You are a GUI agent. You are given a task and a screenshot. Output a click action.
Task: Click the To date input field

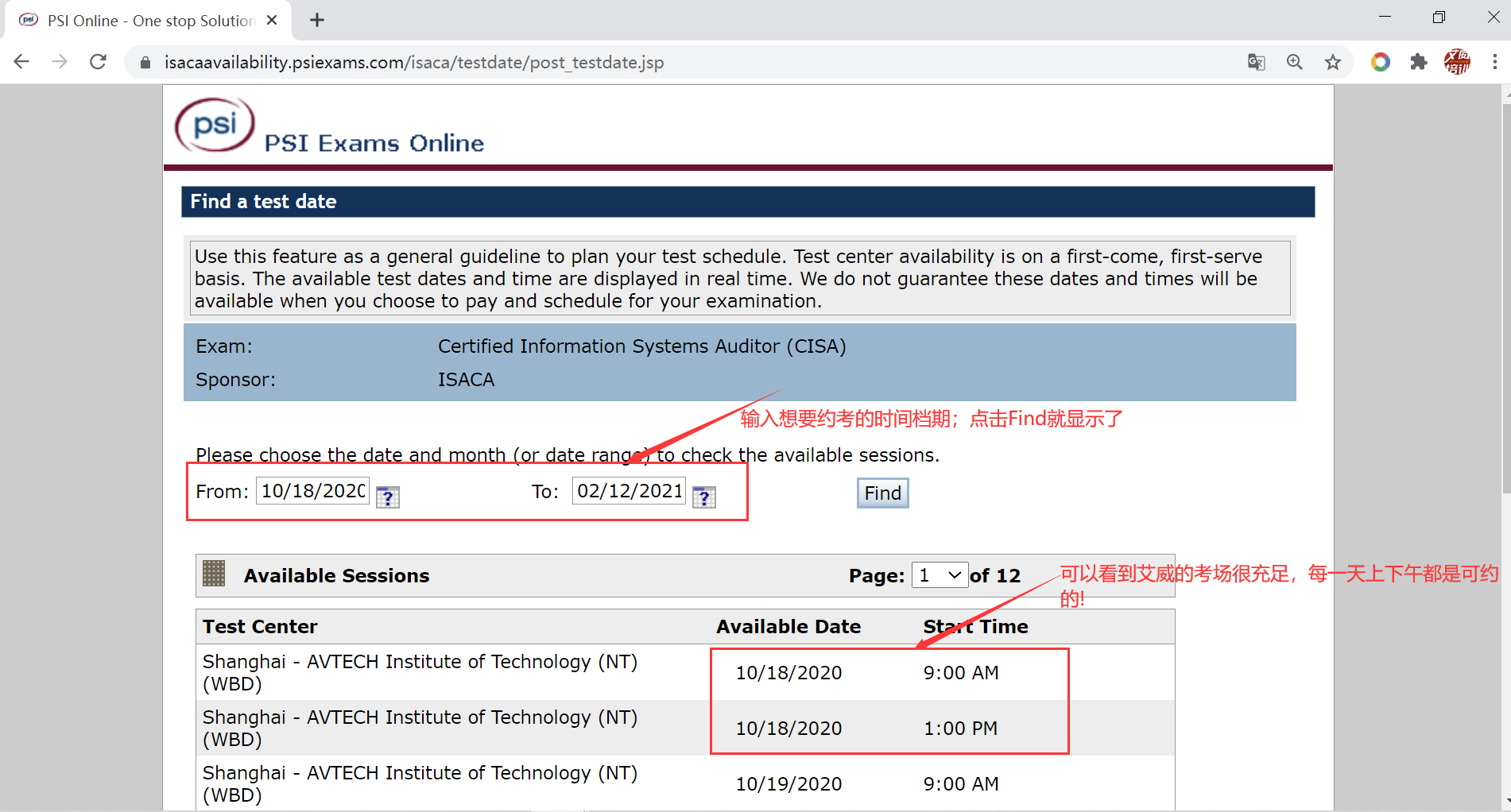pyautogui.click(x=629, y=491)
